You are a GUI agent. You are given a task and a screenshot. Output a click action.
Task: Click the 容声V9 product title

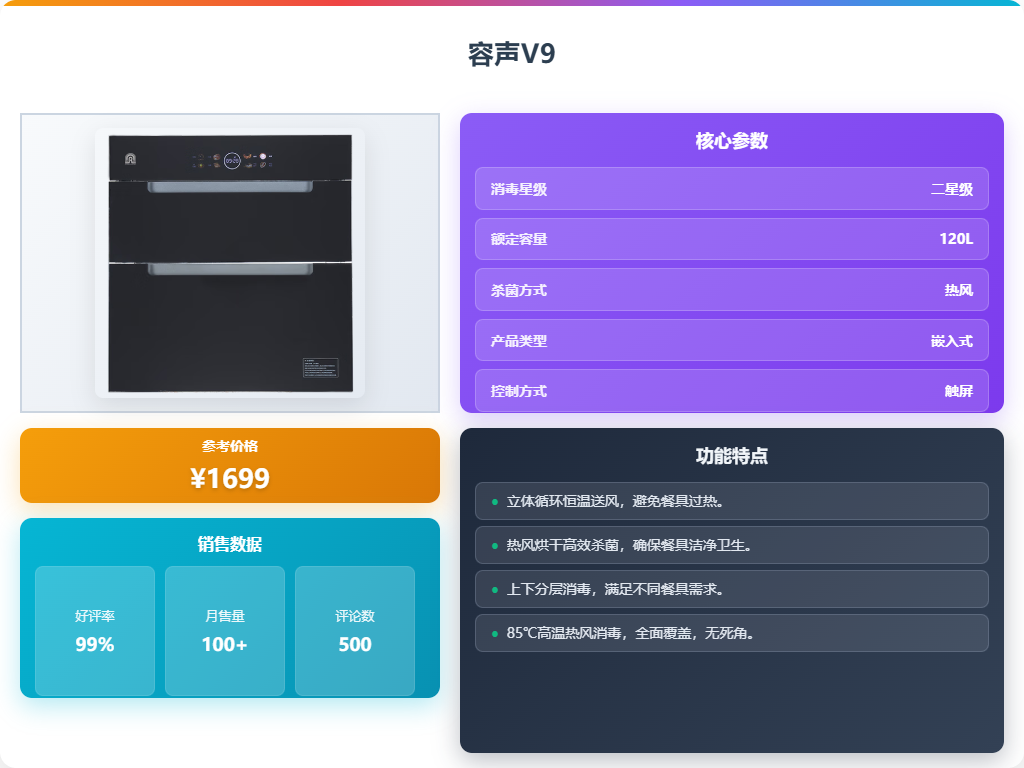click(x=511, y=54)
